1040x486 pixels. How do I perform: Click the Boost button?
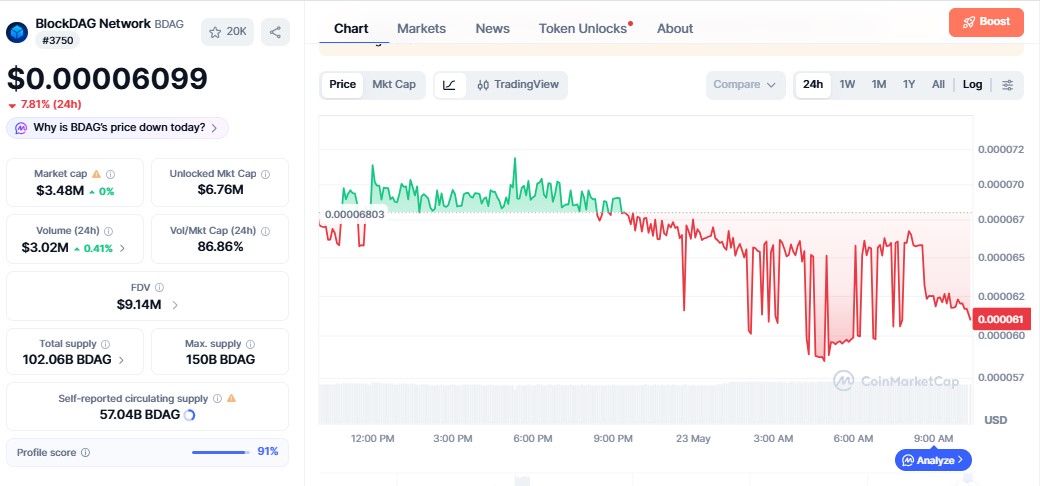pyautogui.click(x=986, y=22)
